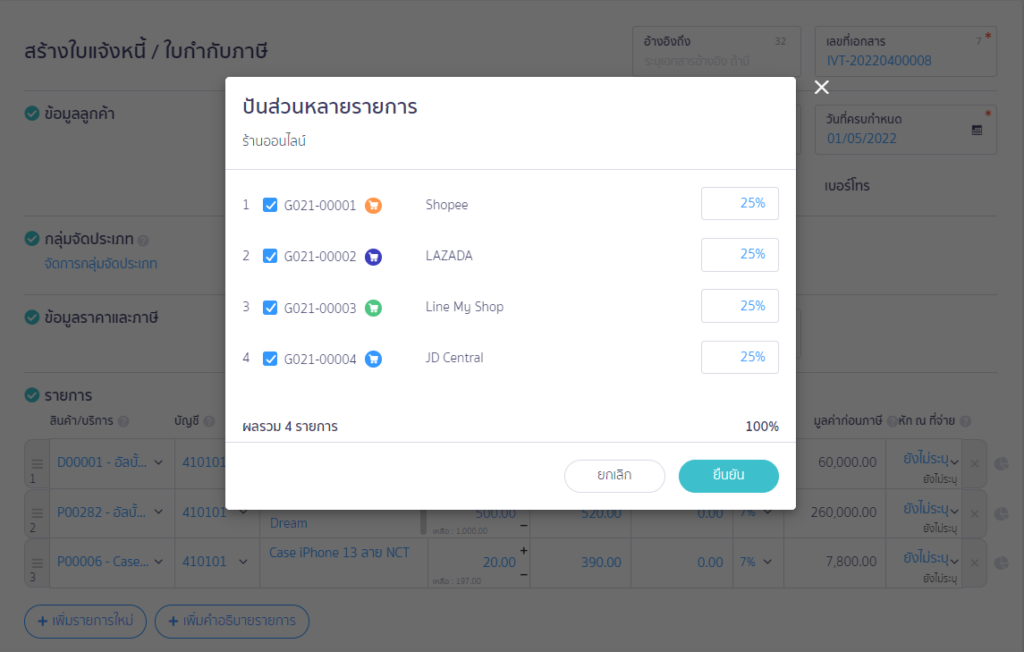Click the blue JD Central cart icon
Image resolution: width=1024 pixels, height=652 pixels.
pyautogui.click(x=373, y=359)
